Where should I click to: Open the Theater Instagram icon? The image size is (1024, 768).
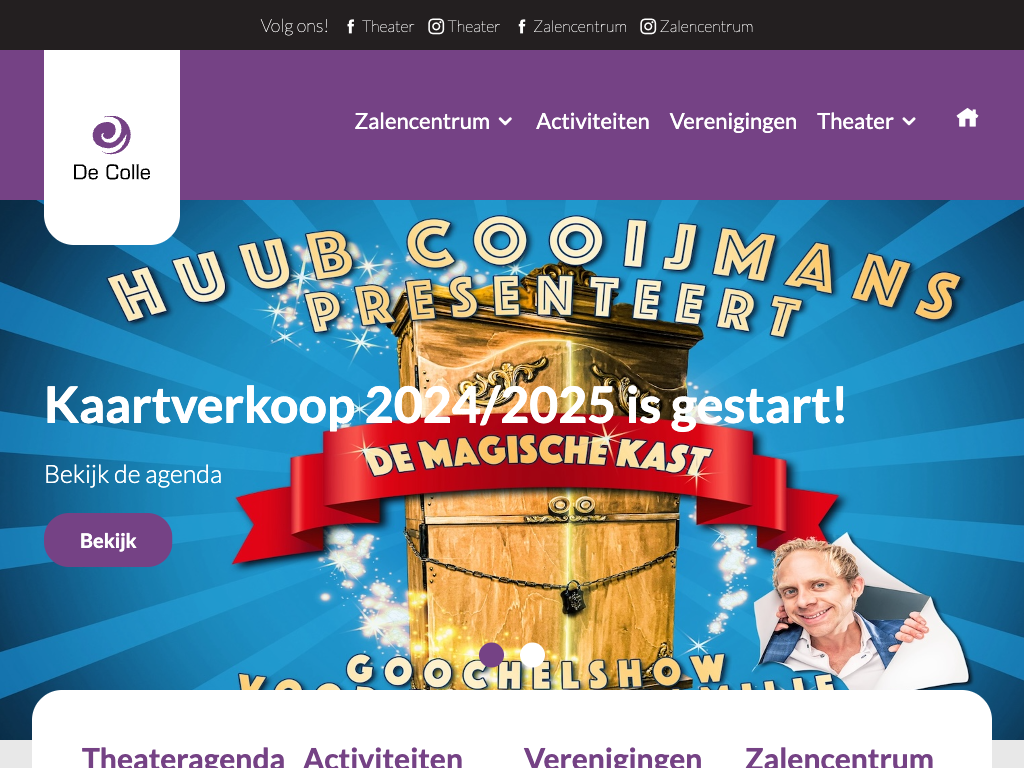pyautogui.click(x=436, y=27)
